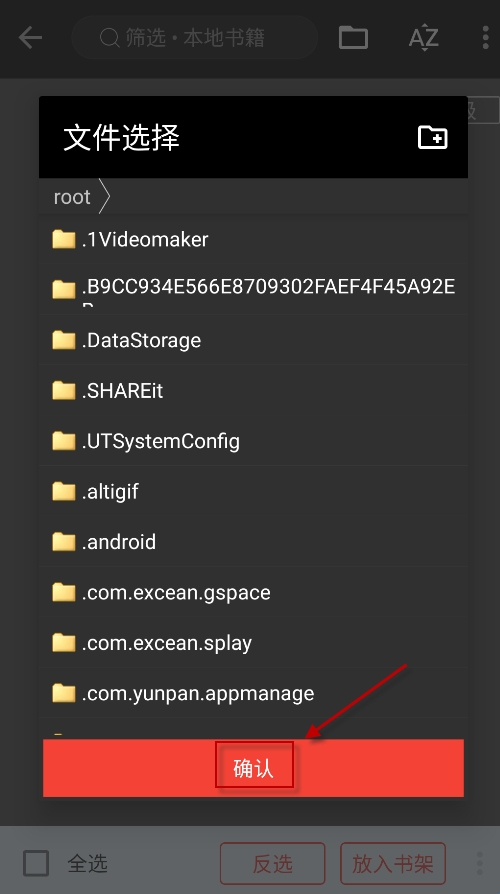Open the .DataStorage folder
500x894 pixels.
pos(253,340)
